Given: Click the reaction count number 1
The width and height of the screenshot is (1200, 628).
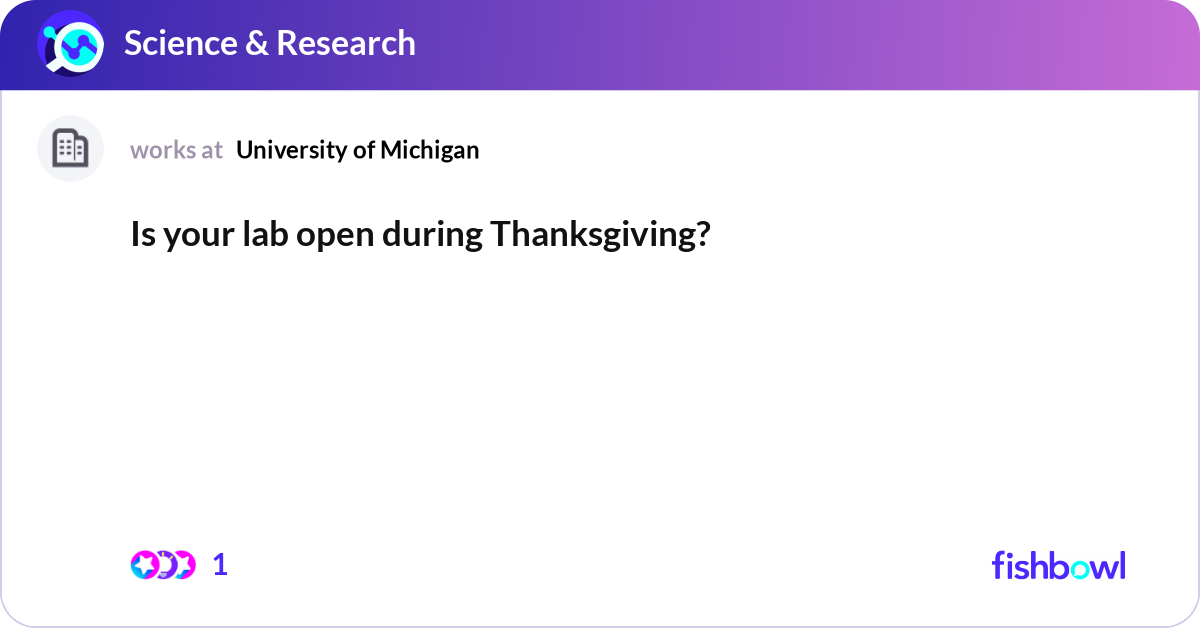Looking at the screenshot, I should click(220, 564).
